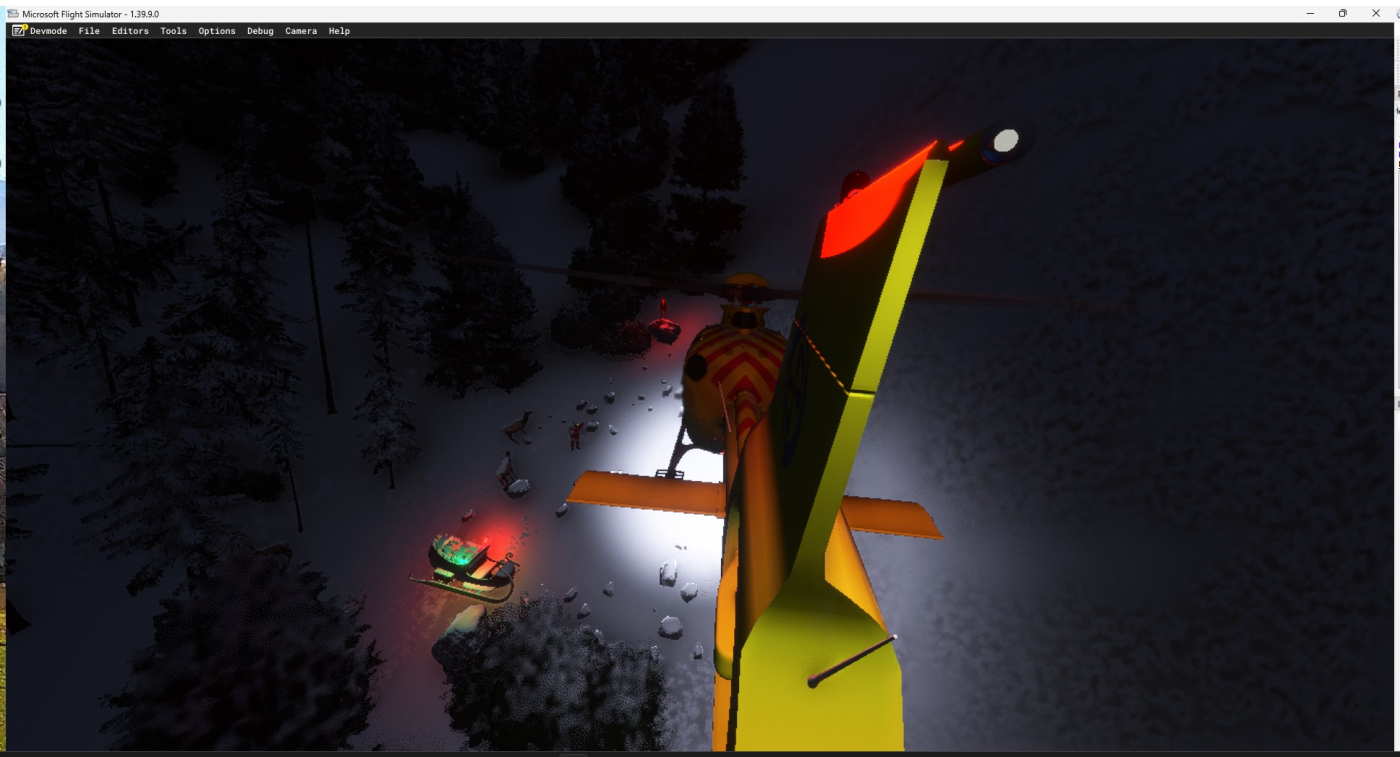Open the Help menu
This screenshot has height=757, width=1400.
(339, 31)
